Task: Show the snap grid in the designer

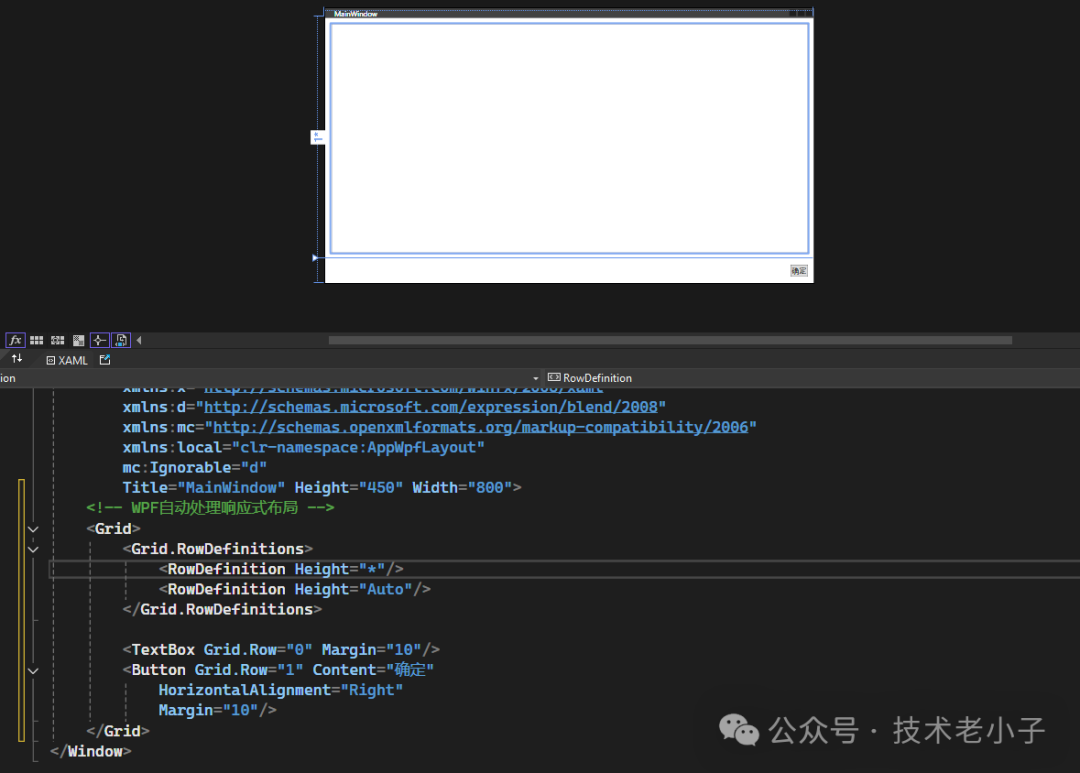Action: (37, 340)
